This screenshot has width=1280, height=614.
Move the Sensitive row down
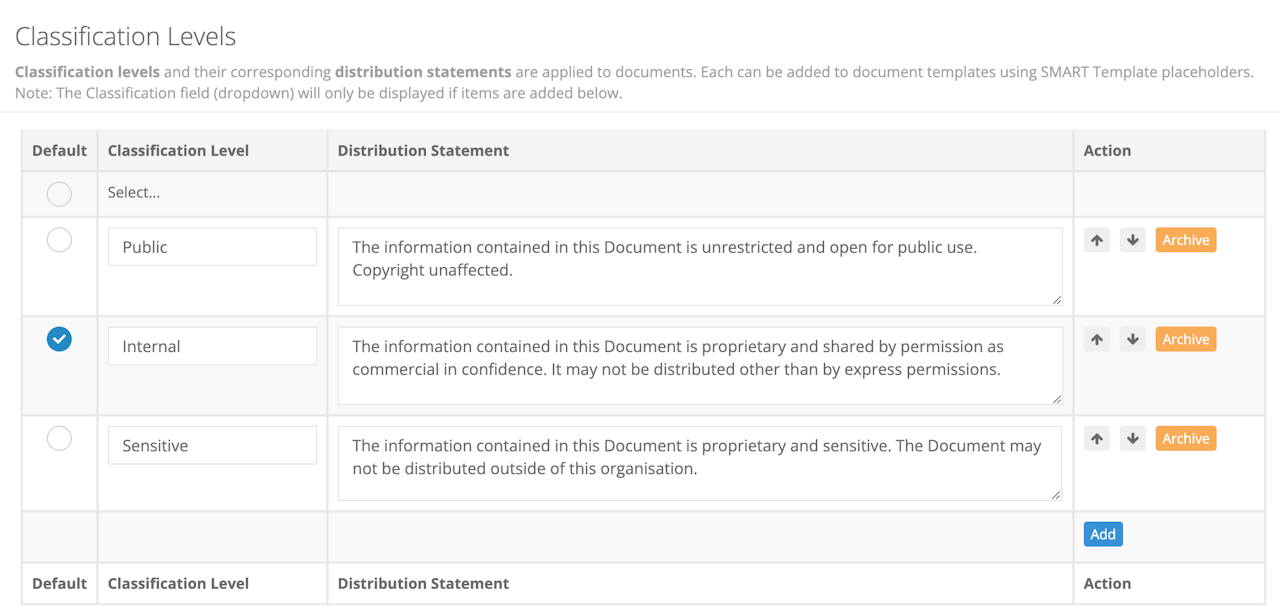click(x=1132, y=438)
